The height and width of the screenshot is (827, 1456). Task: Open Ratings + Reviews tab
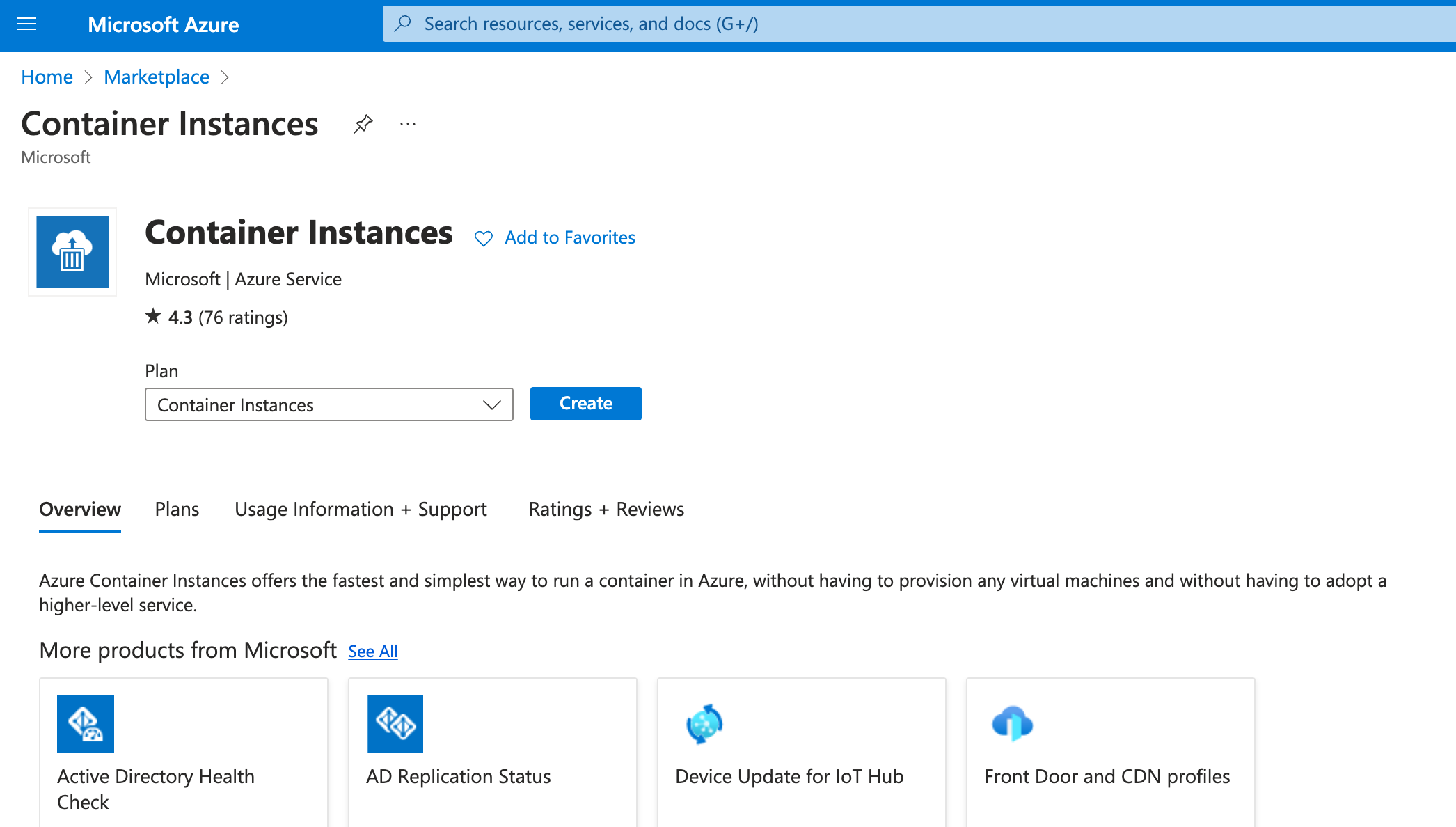(x=606, y=509)
